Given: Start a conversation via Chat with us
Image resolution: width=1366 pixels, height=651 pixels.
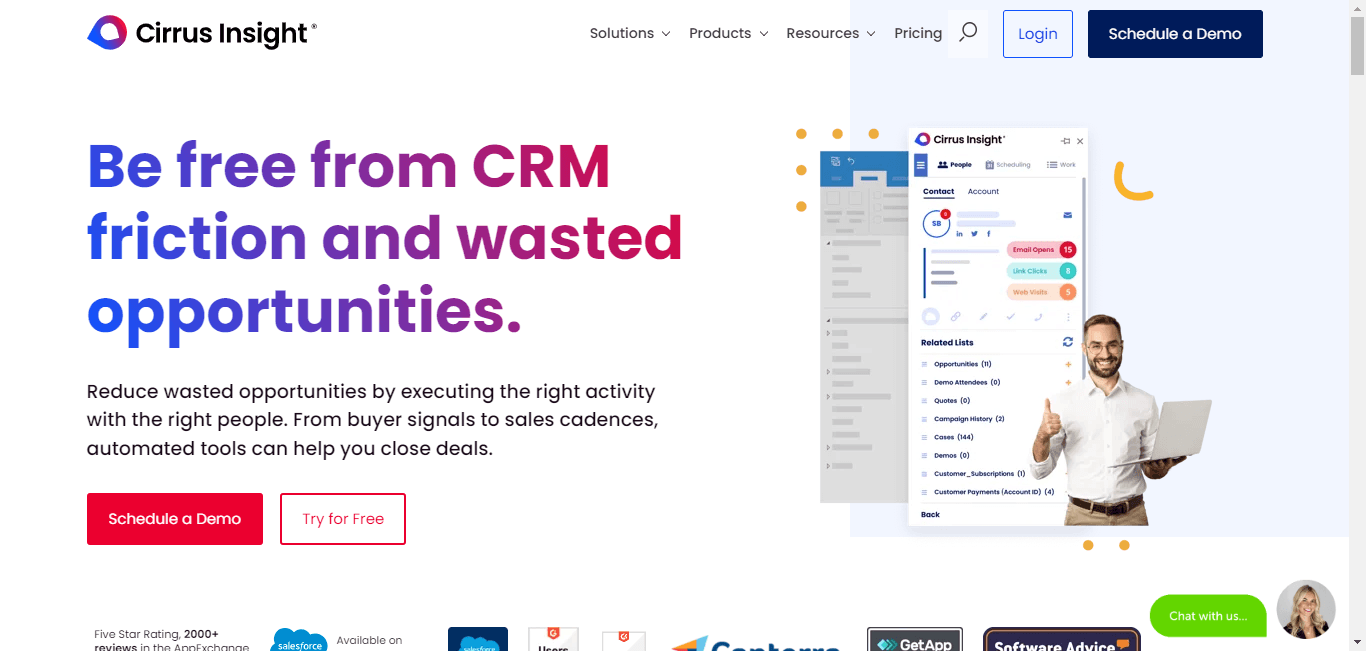Looking at the screenshot, I should point(1207,615).
